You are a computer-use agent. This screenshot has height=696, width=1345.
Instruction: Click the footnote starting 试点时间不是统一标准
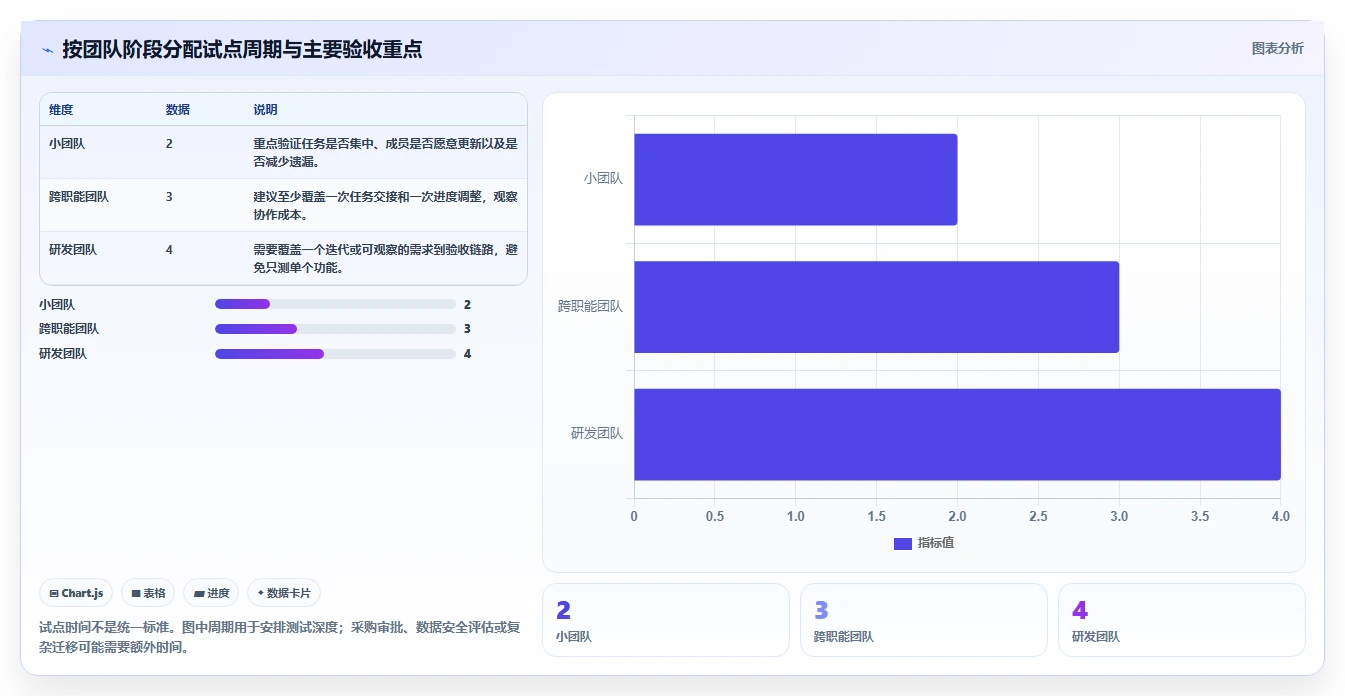tap(280, 637)
